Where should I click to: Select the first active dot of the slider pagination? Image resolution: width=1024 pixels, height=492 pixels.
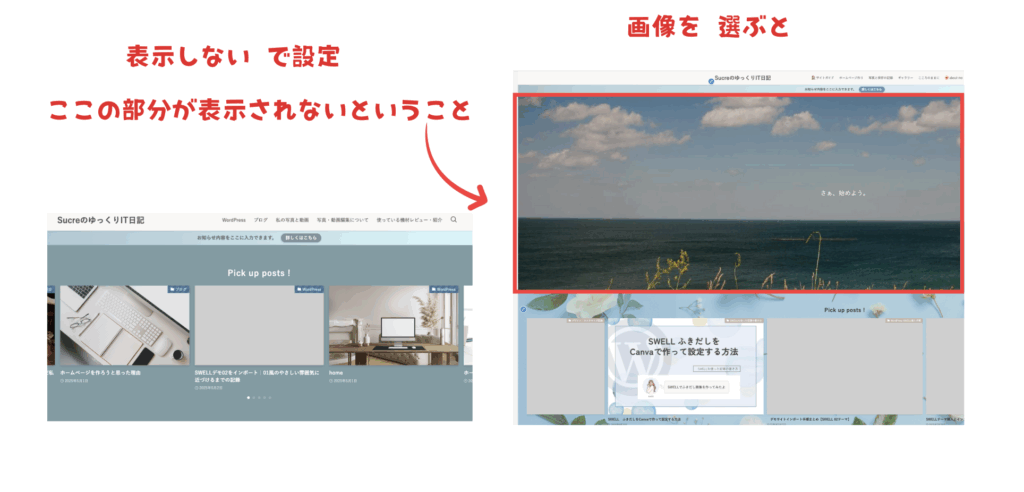click(248, 398)
